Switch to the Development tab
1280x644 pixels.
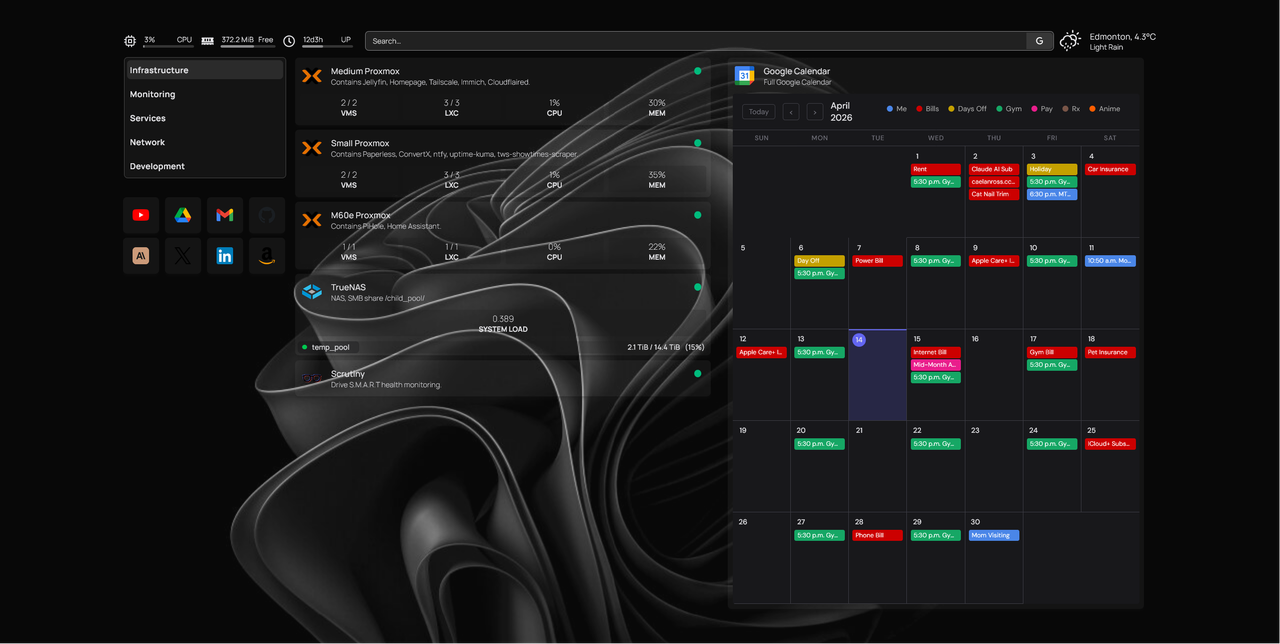coord(205,166)
